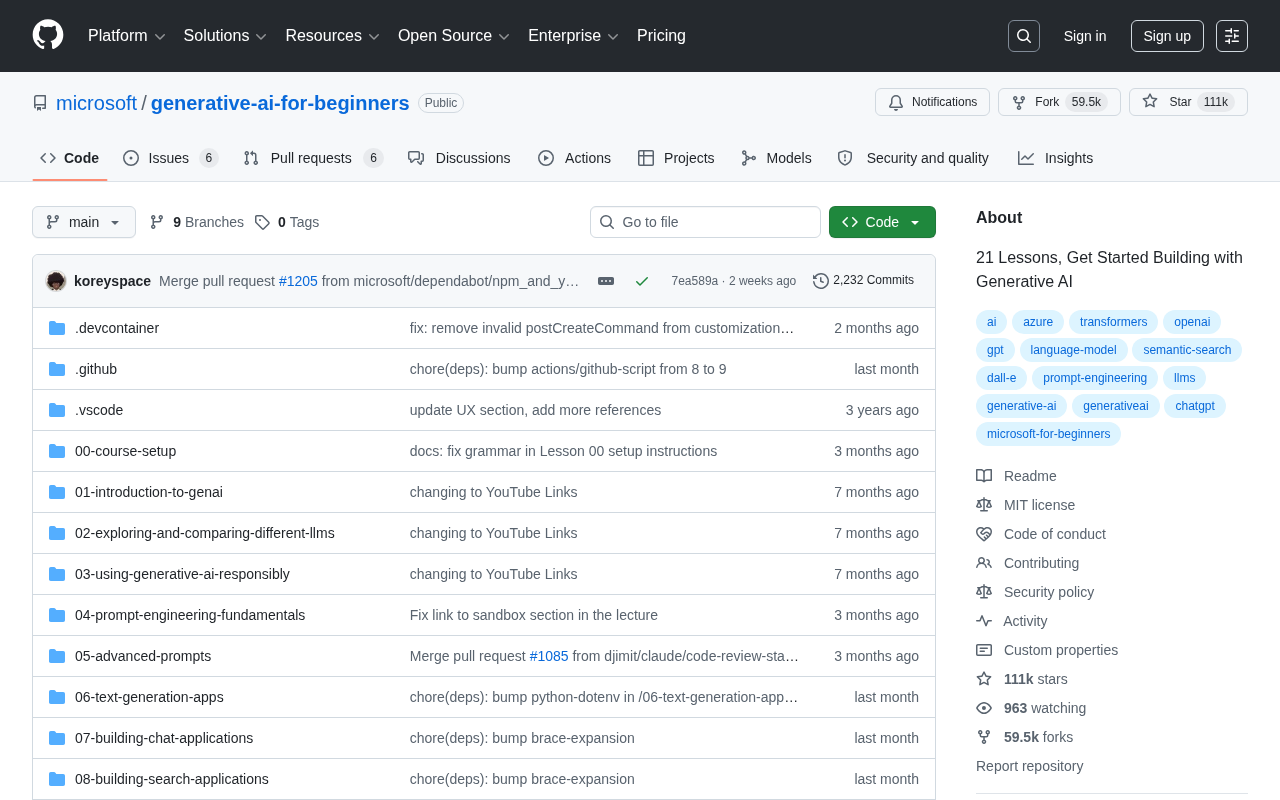The image size is (1280, 800).
Task: Switch to the Models tab
Action: 776,158
